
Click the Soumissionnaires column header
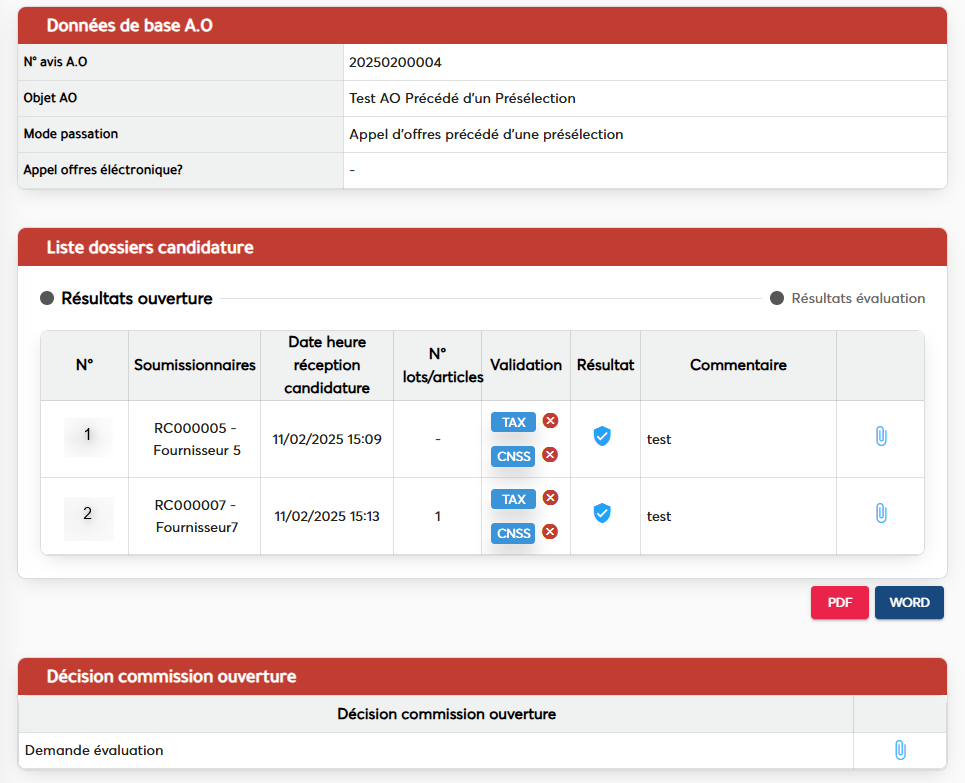[194, 365]
